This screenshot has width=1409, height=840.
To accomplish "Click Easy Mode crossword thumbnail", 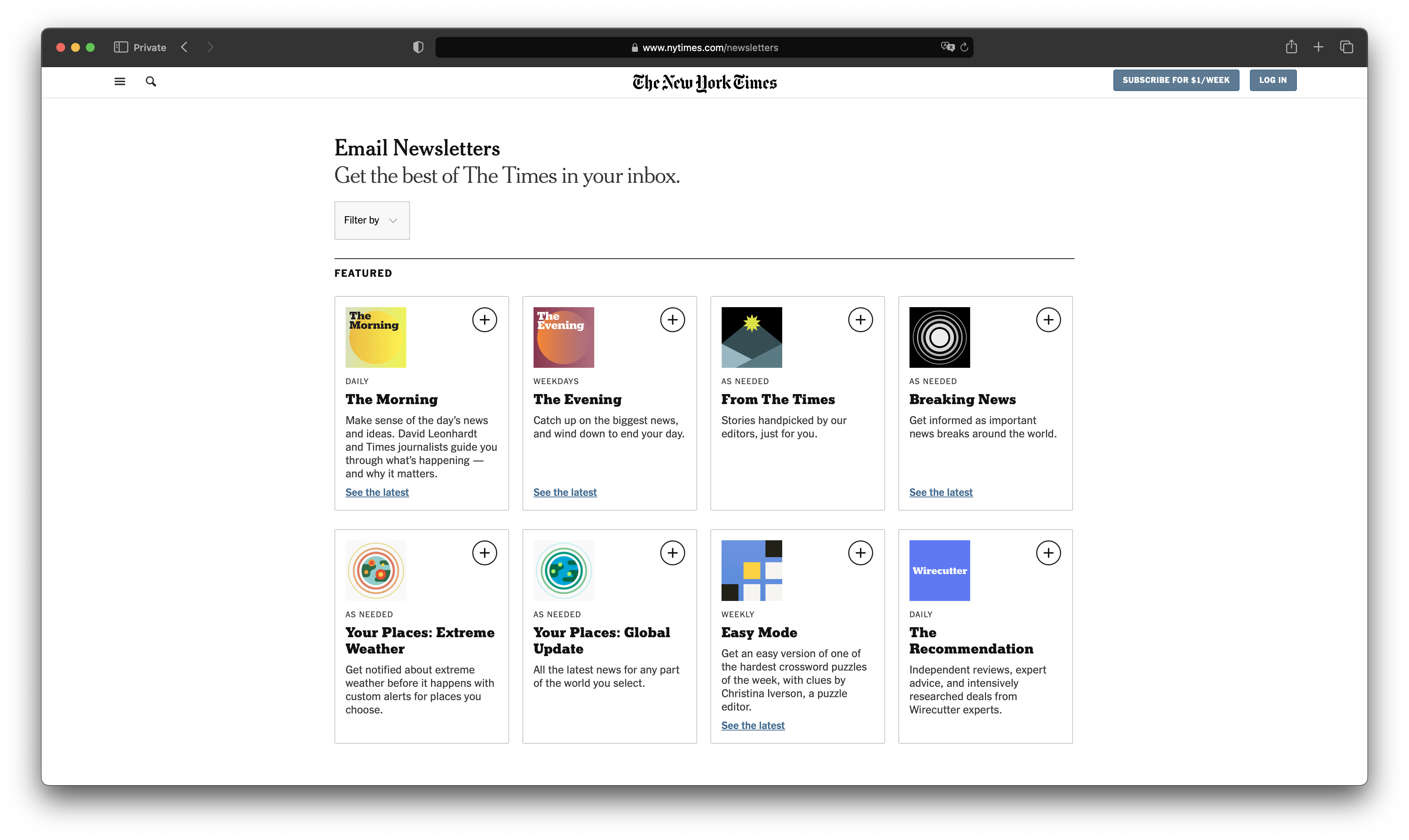I will click(751, 571).
